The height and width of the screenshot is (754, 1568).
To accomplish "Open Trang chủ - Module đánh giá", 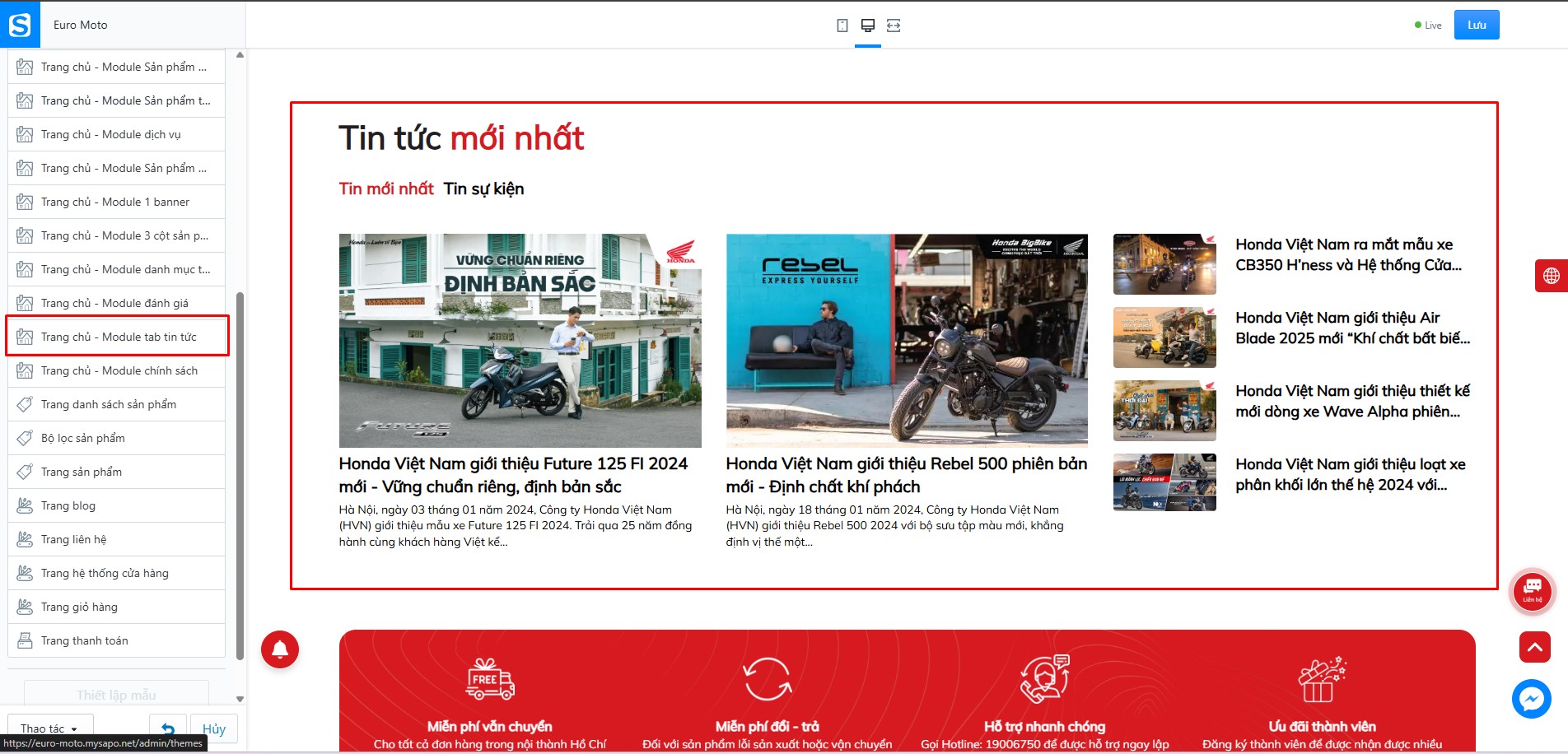I will [x=116, y=303].
